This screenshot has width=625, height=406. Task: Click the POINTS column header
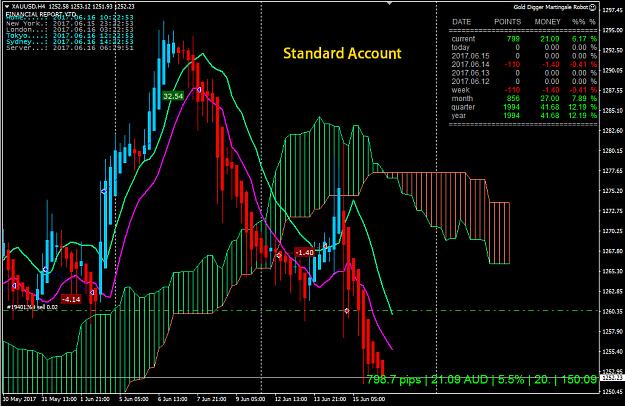click(x=507, y=22)
